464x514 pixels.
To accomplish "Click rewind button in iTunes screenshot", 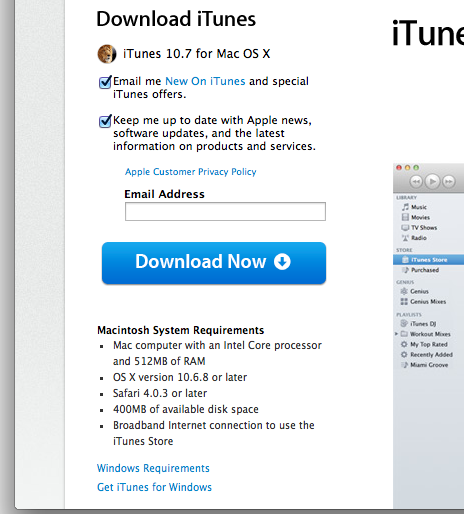I will pos(416,182).
